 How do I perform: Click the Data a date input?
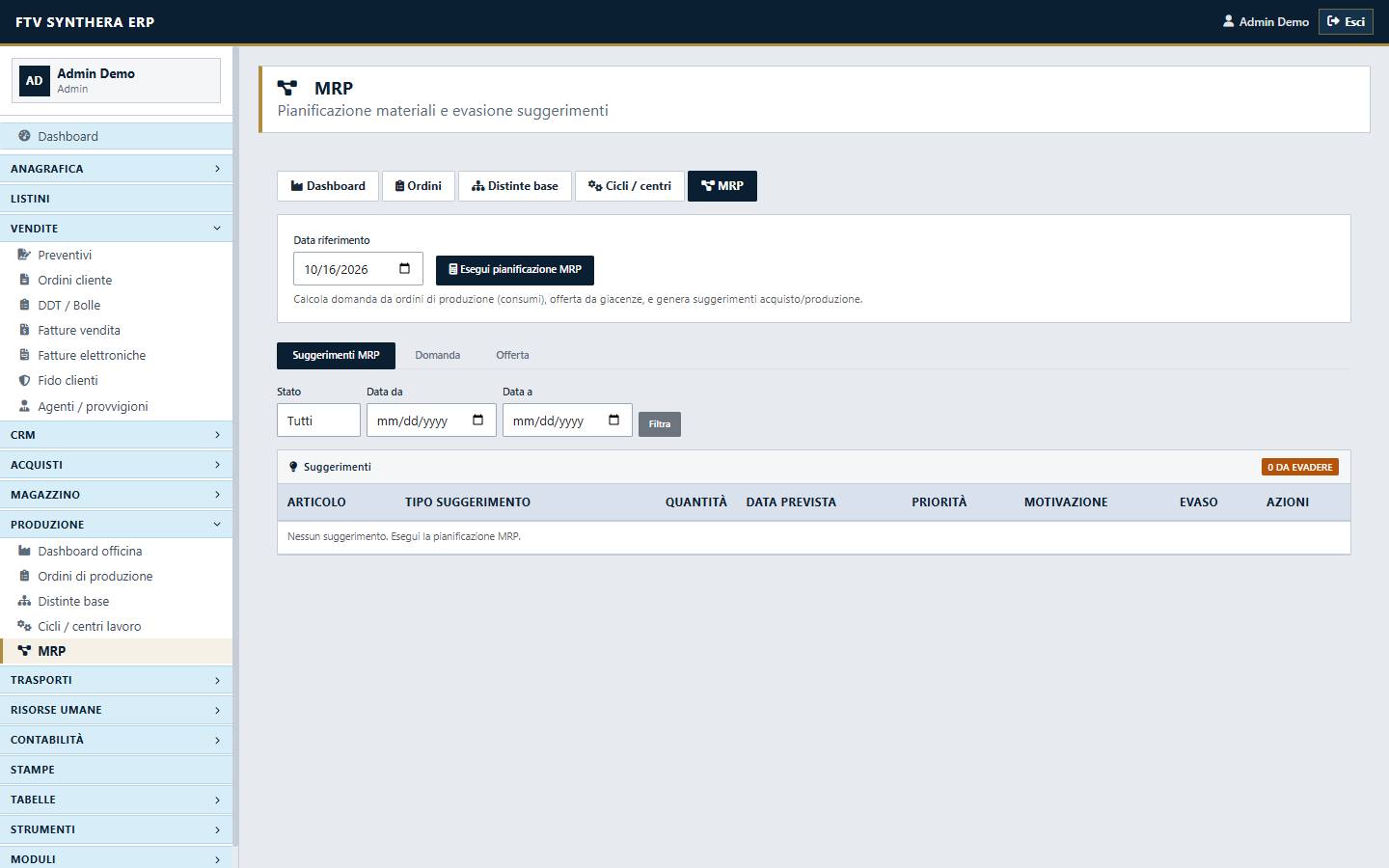click(567, 420)
